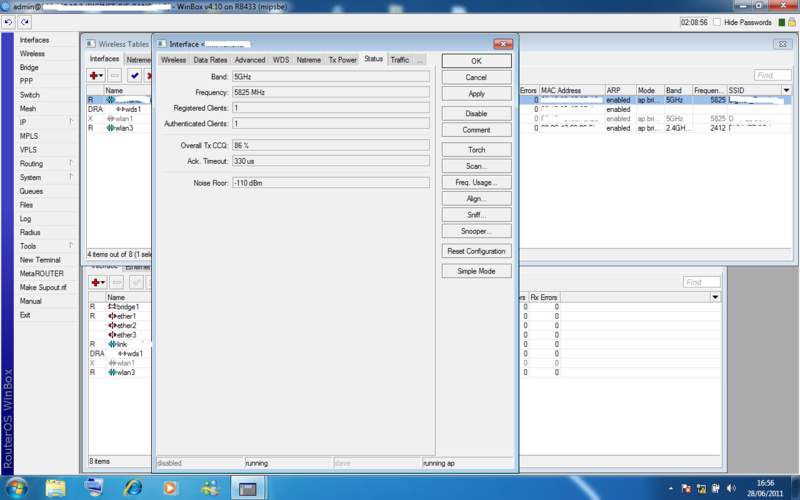The height and width of the screenshot is (500, 800).
Task: Switch to the Traffic tab
Action: pos(399,60)
